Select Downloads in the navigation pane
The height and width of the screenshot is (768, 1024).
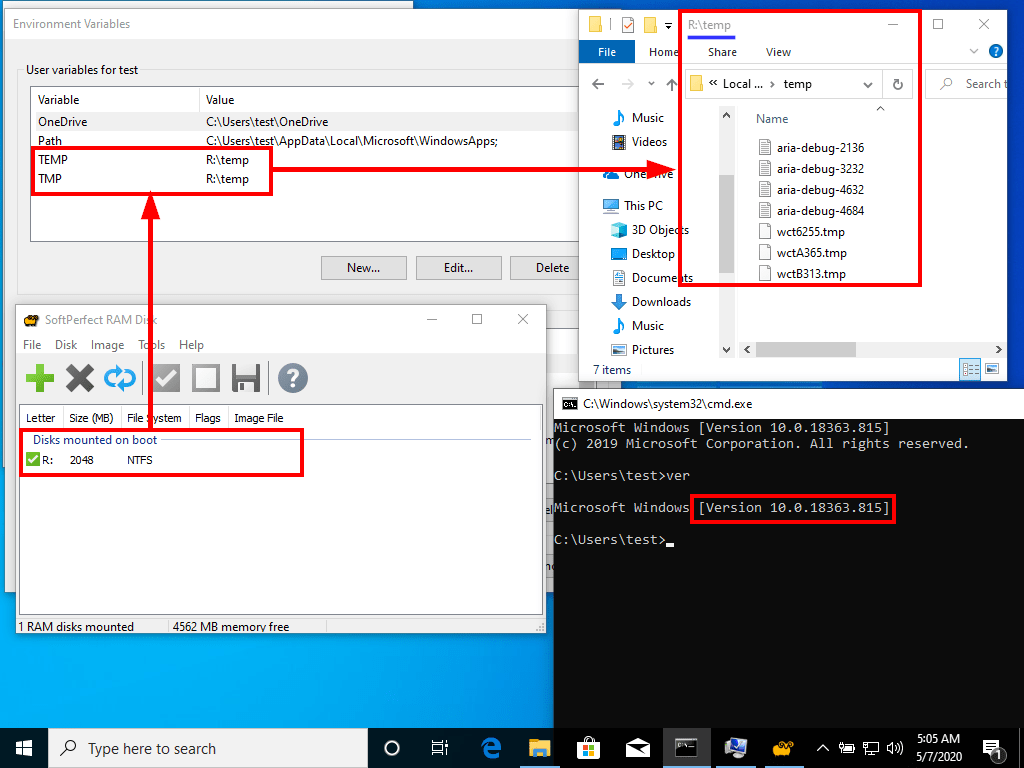coord(661,302)
